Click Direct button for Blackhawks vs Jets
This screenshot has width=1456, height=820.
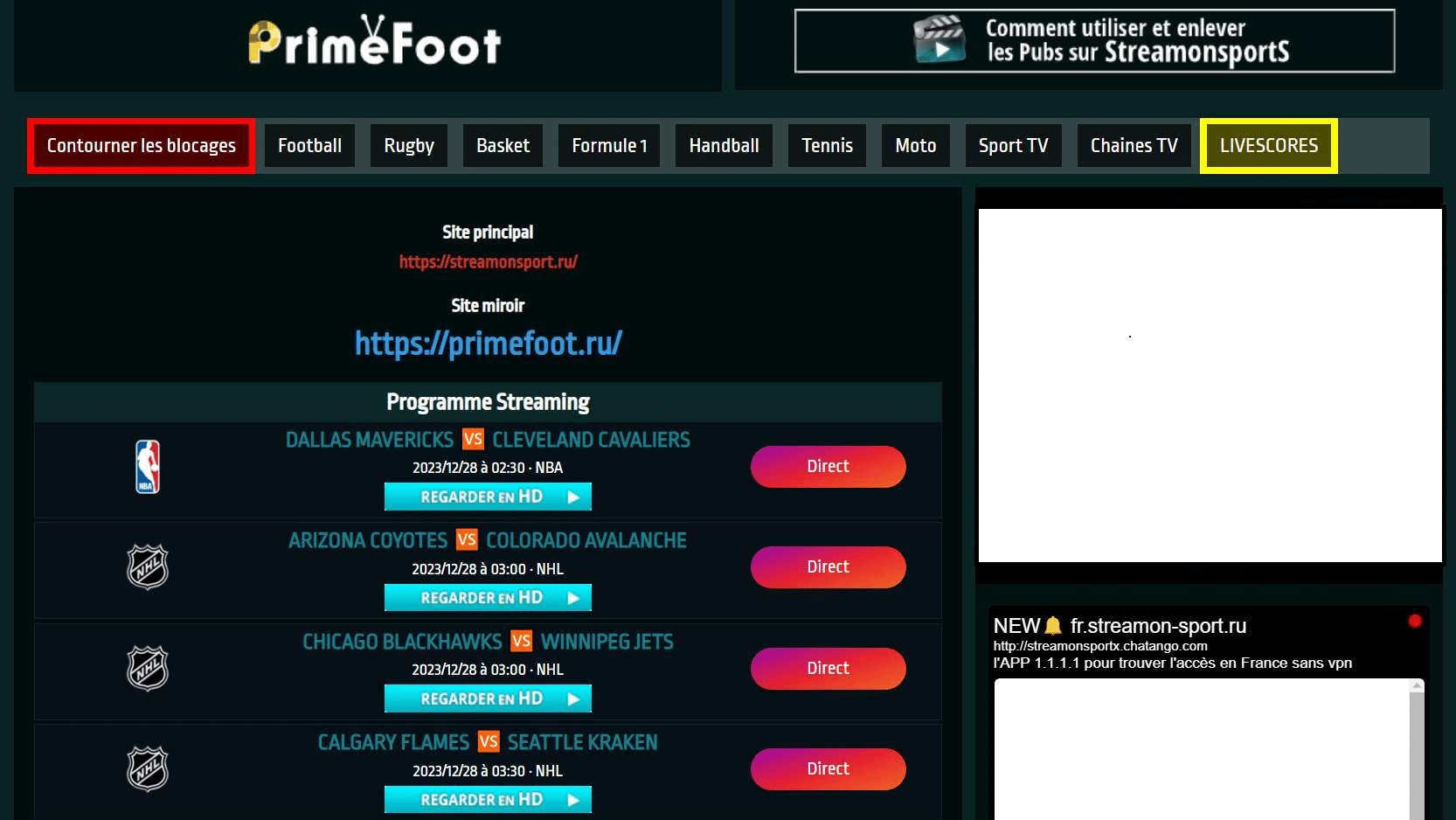(828, 669)
